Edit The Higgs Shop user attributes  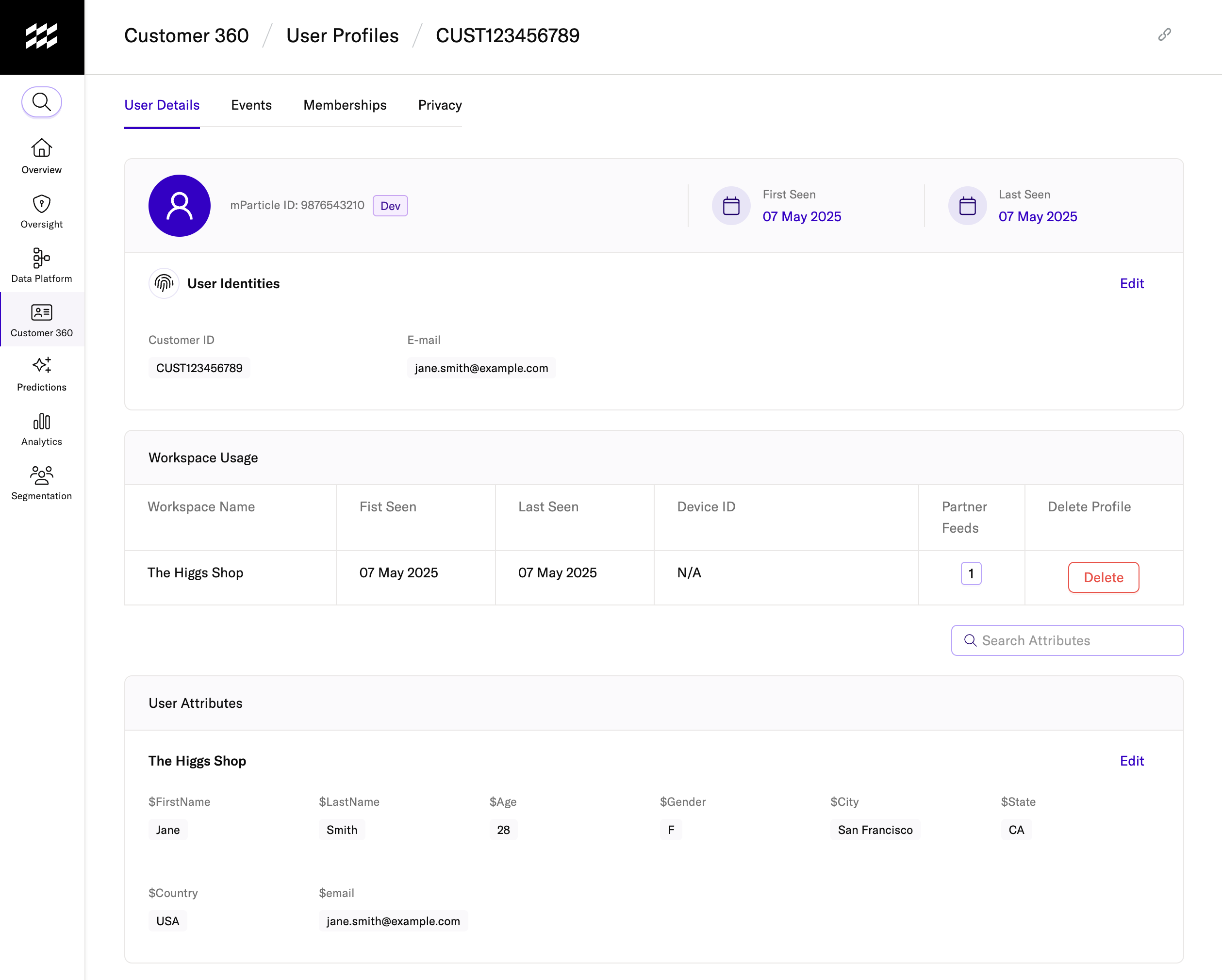[x=1131, y=761]
